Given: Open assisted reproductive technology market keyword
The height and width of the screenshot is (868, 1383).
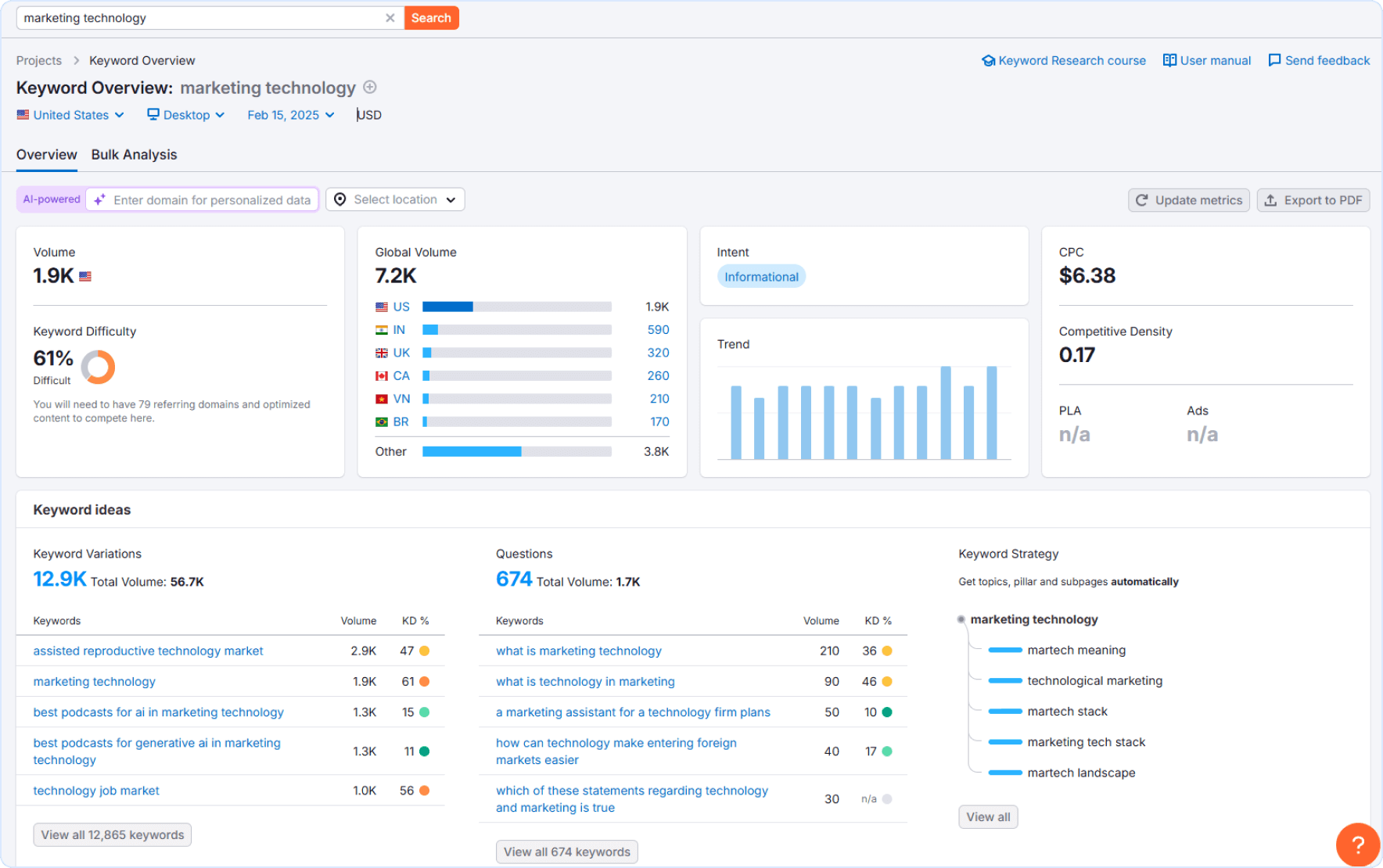Looking at the screenshot, I should 148,651.
